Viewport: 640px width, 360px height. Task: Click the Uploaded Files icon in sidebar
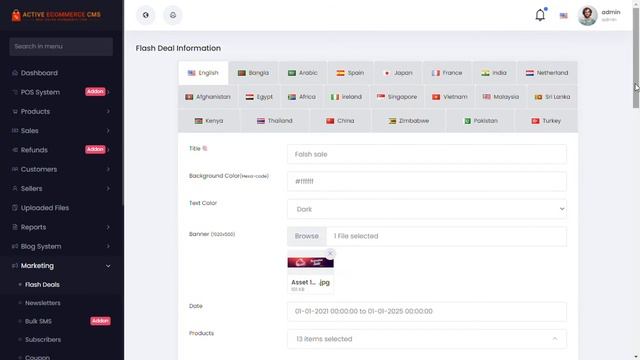(x=15, y=208)
